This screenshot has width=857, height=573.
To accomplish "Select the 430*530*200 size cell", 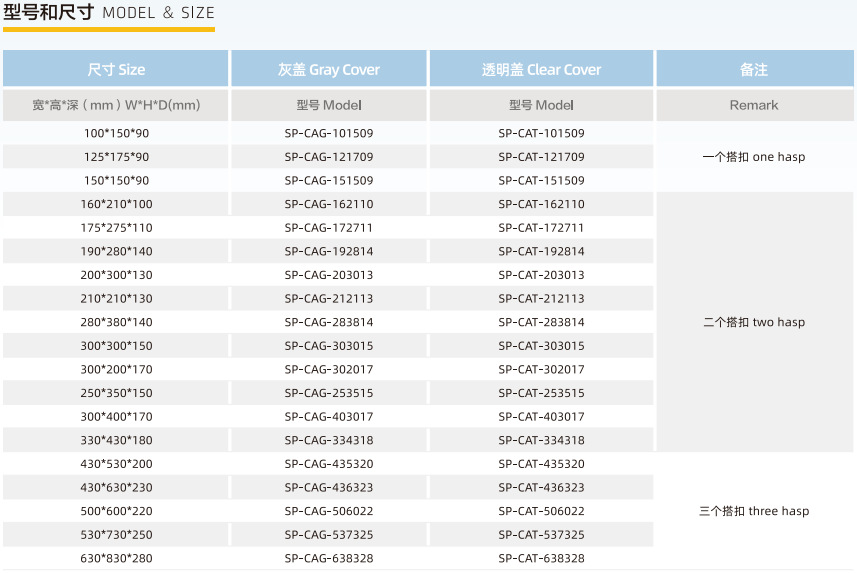I will [x=116, y=464].
